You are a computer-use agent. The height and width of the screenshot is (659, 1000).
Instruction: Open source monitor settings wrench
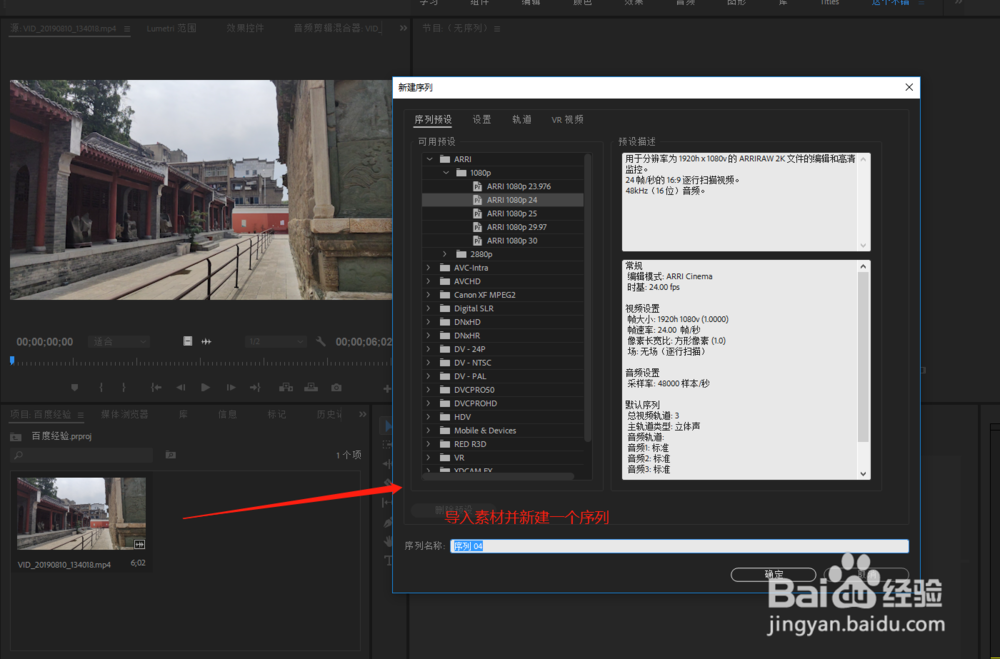pos(321,341)
